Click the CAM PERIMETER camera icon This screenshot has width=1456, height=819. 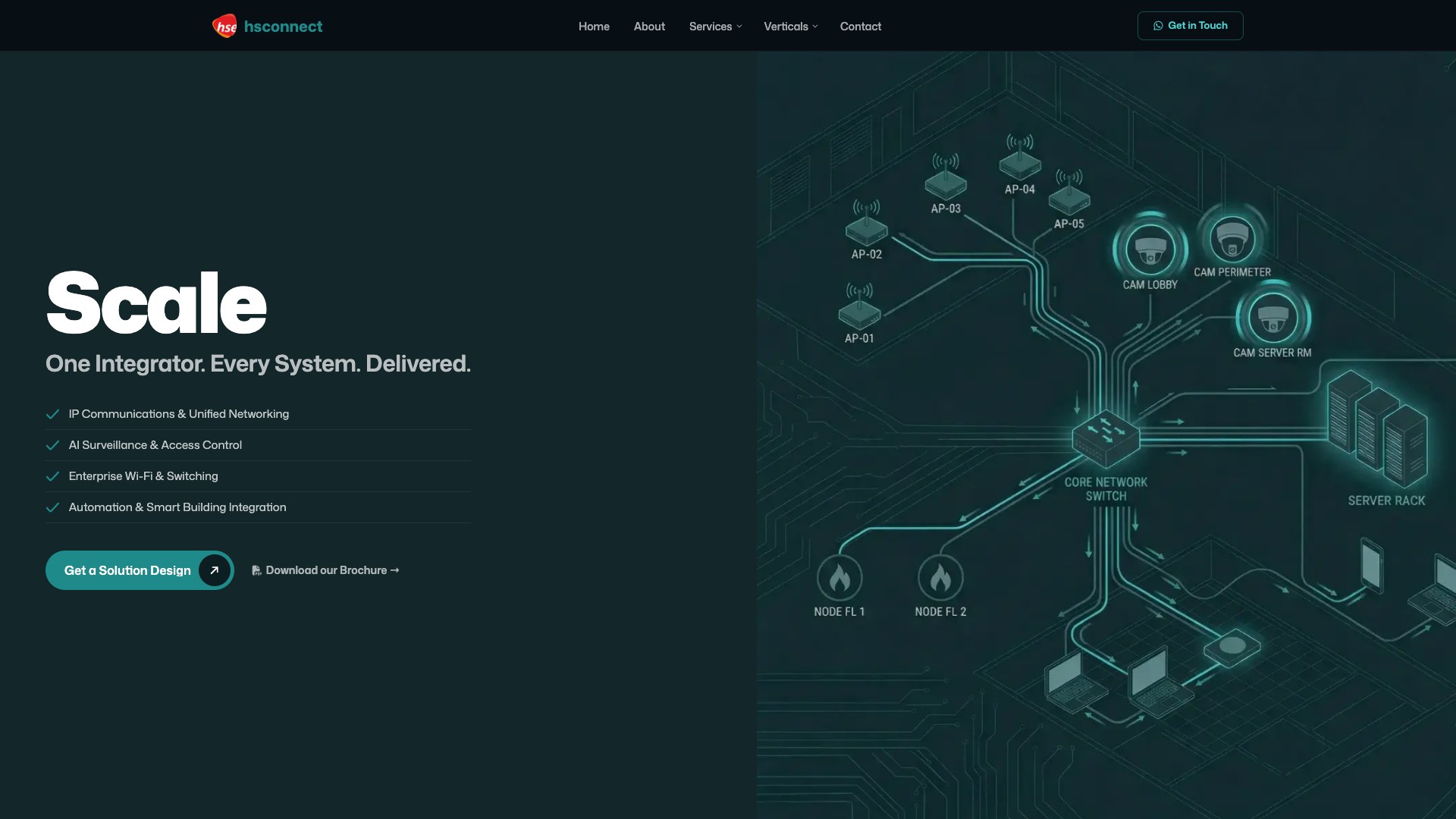coord(1232,238)
